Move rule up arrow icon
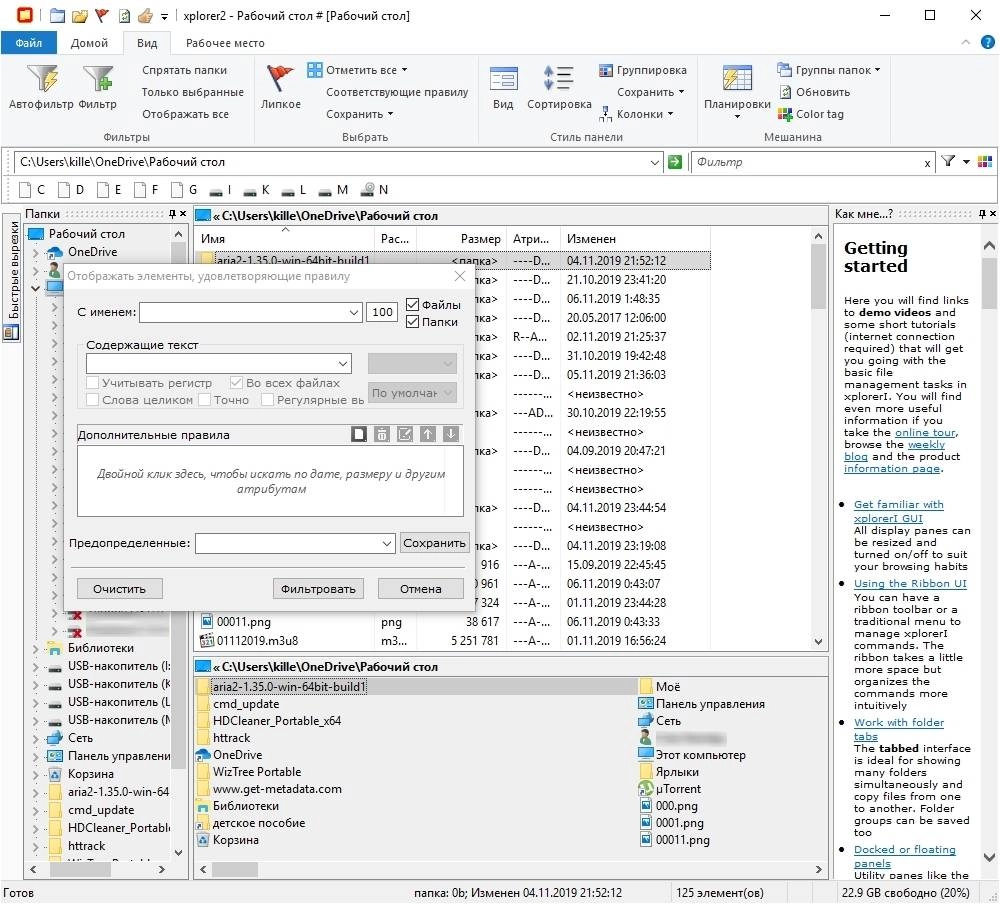 tap(427, 434)
